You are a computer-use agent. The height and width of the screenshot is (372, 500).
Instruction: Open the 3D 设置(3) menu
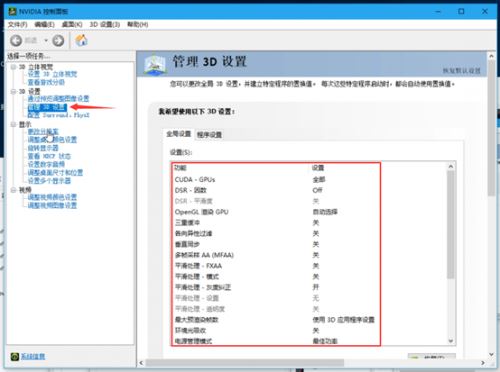105,24
